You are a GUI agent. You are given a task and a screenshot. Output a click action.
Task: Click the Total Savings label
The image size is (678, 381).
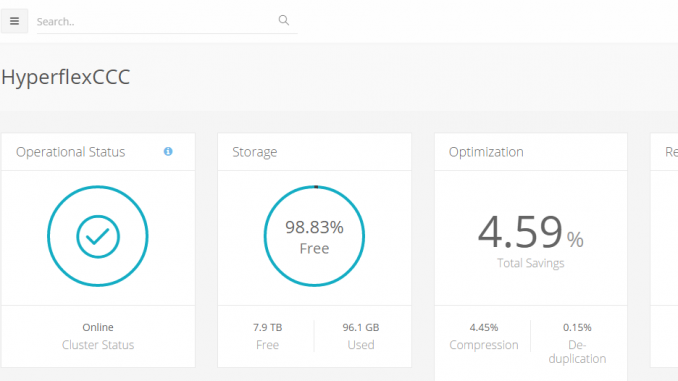[x=531, y=263]
